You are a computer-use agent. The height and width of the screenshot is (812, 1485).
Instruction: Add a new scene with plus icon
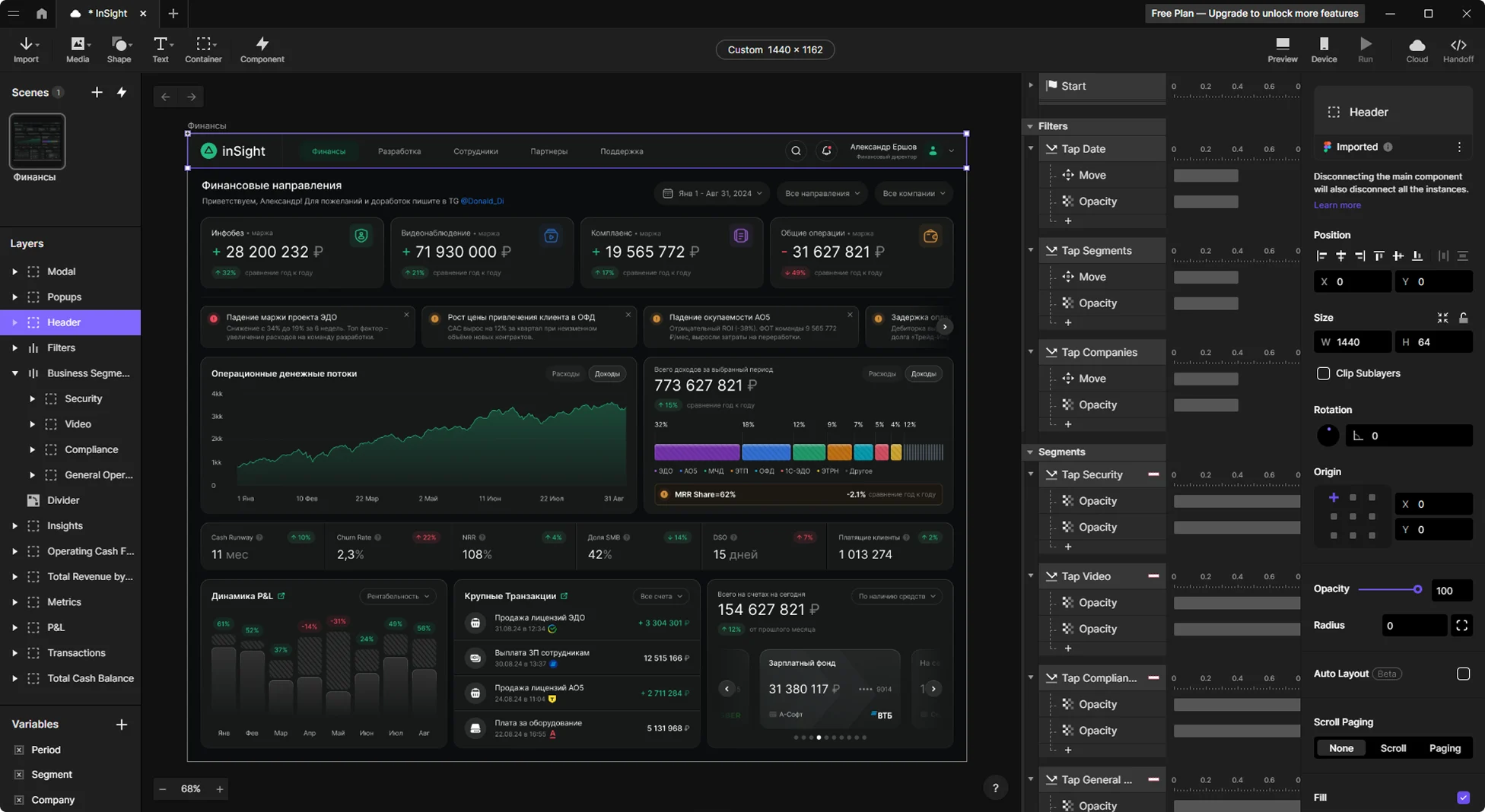[x=97, y=92]
